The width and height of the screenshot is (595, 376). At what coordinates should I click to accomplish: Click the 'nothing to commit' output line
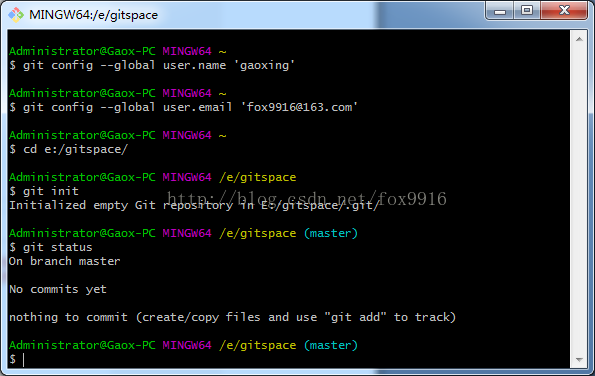pyautogui.click(x=232, y=317)
